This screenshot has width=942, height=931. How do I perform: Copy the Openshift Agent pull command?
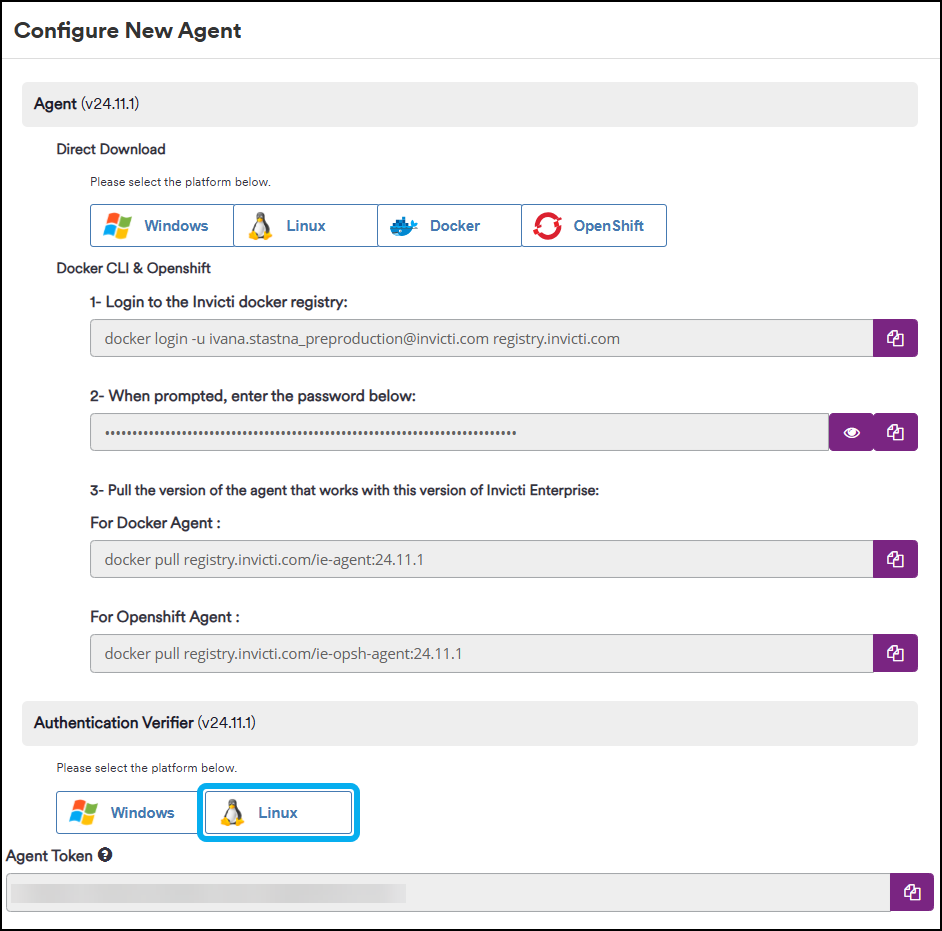895,653
